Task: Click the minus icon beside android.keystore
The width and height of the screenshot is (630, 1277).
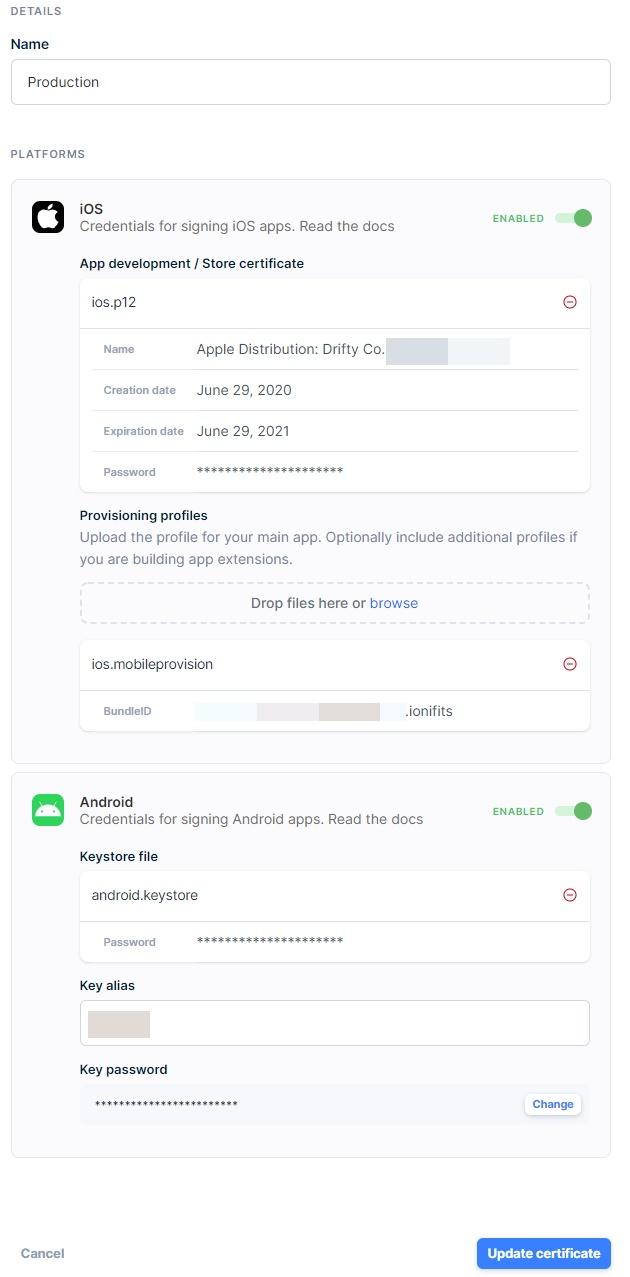Action: coord(570,895)
